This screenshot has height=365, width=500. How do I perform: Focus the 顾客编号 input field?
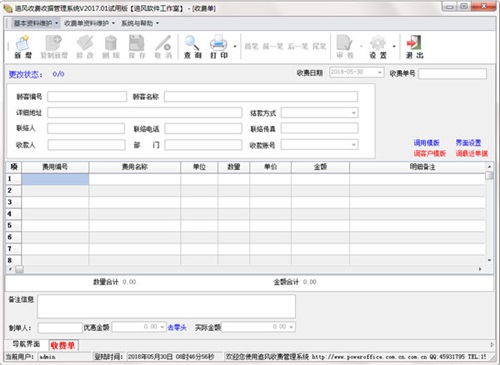[x=87, y=97]
